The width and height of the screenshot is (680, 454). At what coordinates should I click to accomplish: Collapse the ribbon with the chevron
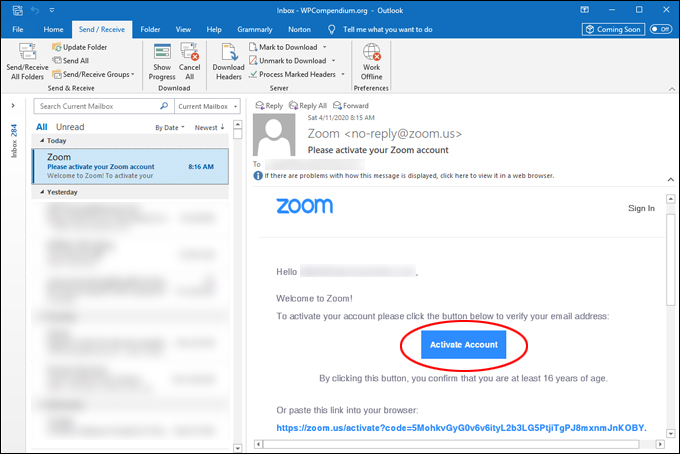[672, 89]
